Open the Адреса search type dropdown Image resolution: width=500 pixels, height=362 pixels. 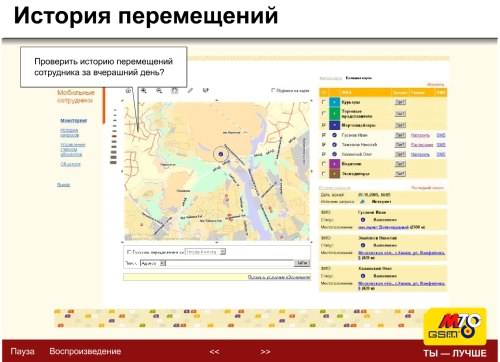[x=153, y=263]
